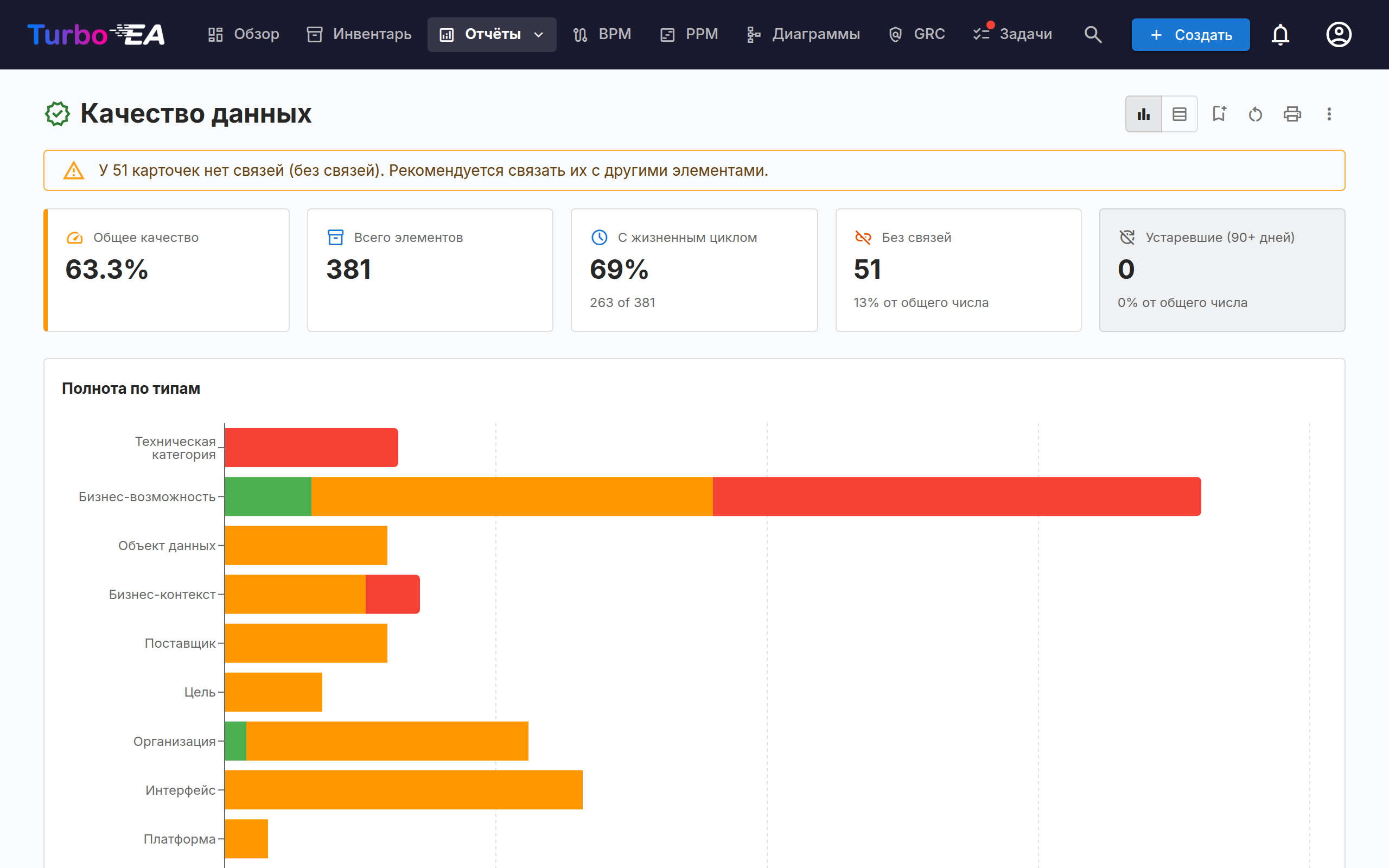Switch to chart view mode
Screen dimensions: 1389x868
[1143, 114]
